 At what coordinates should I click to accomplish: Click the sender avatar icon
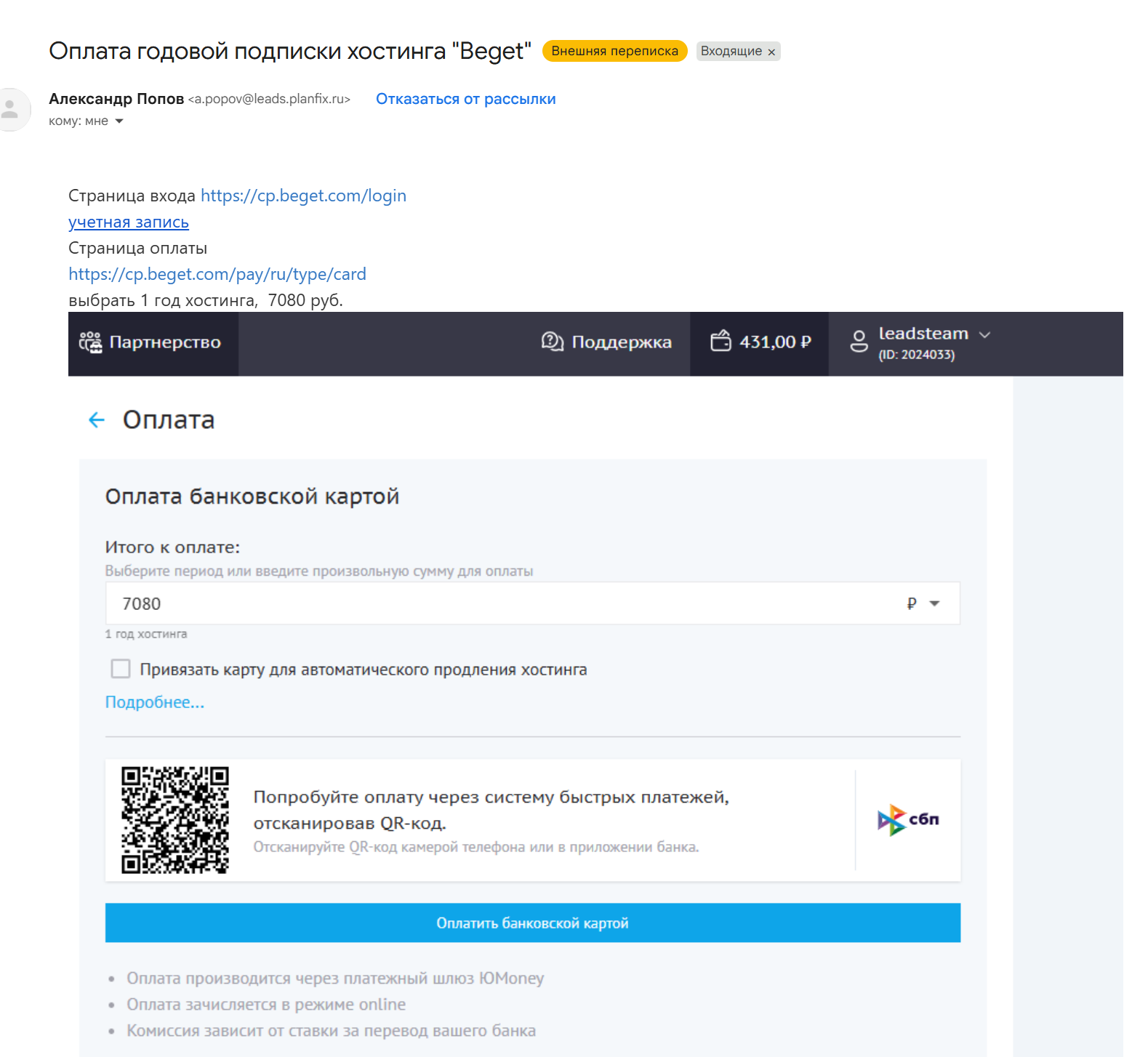tap(10, 110)
